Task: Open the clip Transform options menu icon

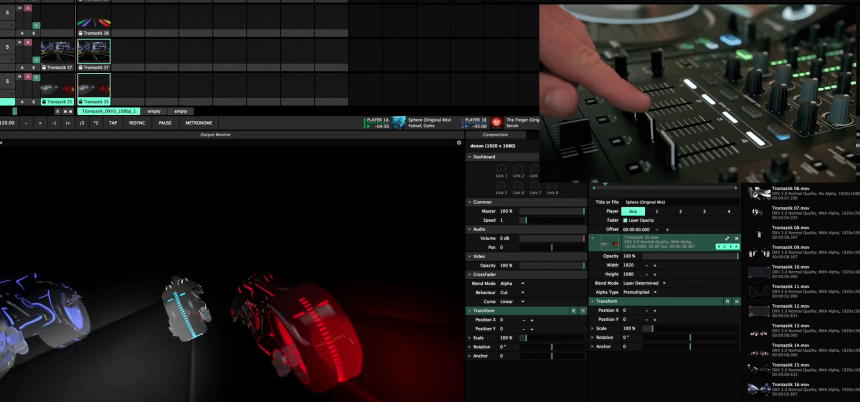Action: tap(736, 302)
